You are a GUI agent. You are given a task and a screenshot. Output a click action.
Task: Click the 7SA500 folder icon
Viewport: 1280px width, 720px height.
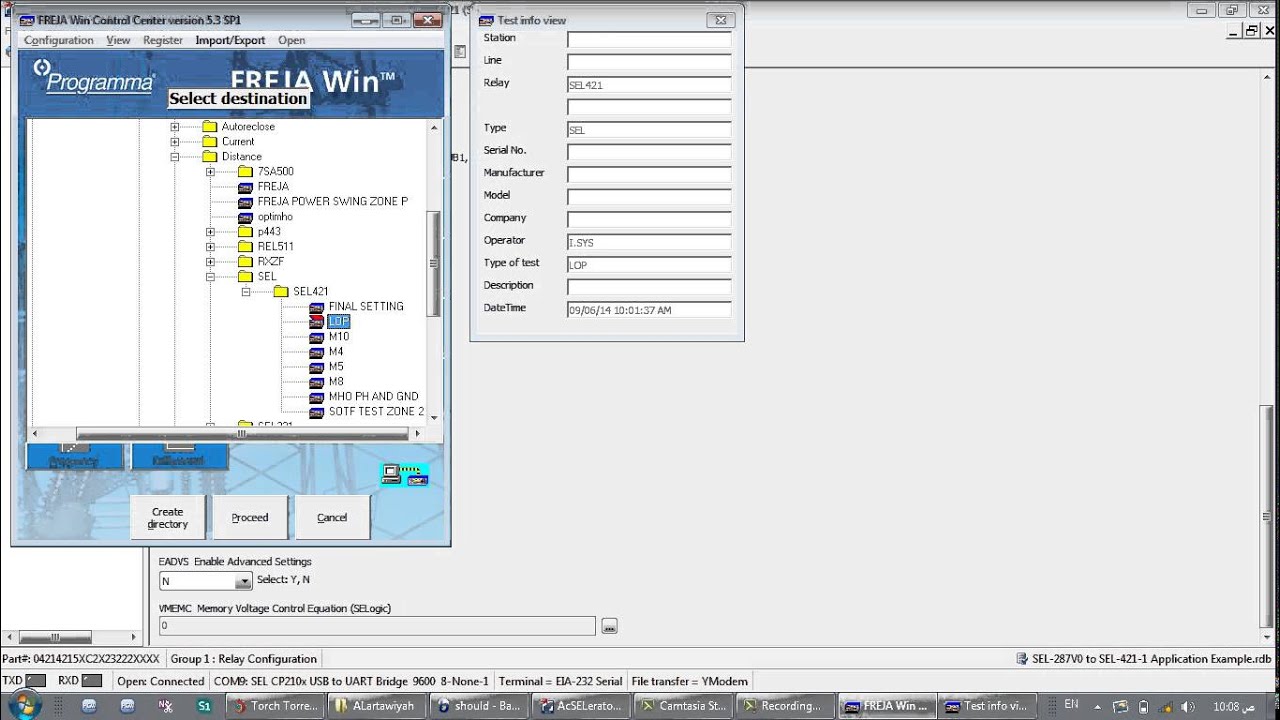click(246, 172)
